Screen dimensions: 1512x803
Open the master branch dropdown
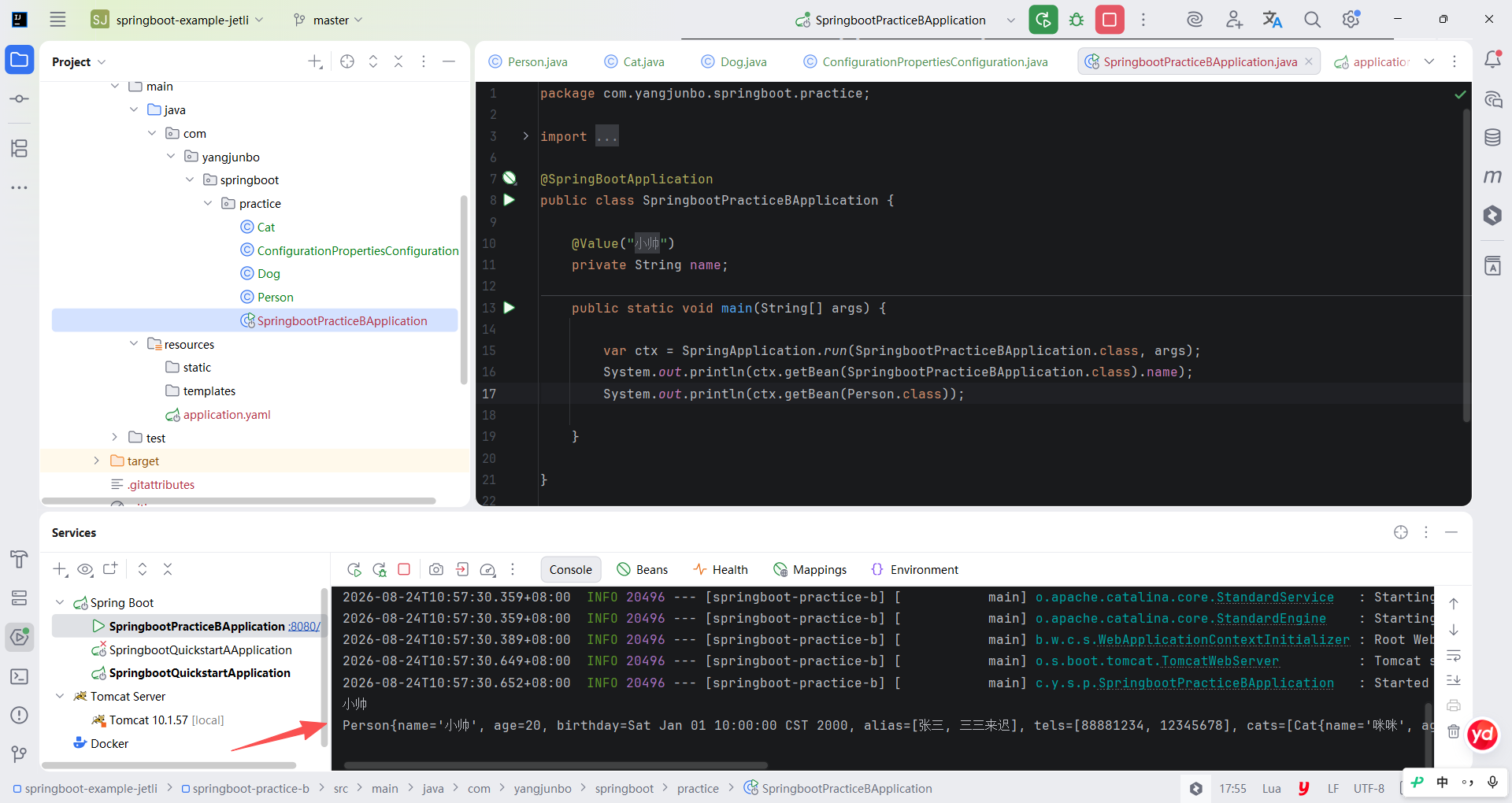click(328, 20)
